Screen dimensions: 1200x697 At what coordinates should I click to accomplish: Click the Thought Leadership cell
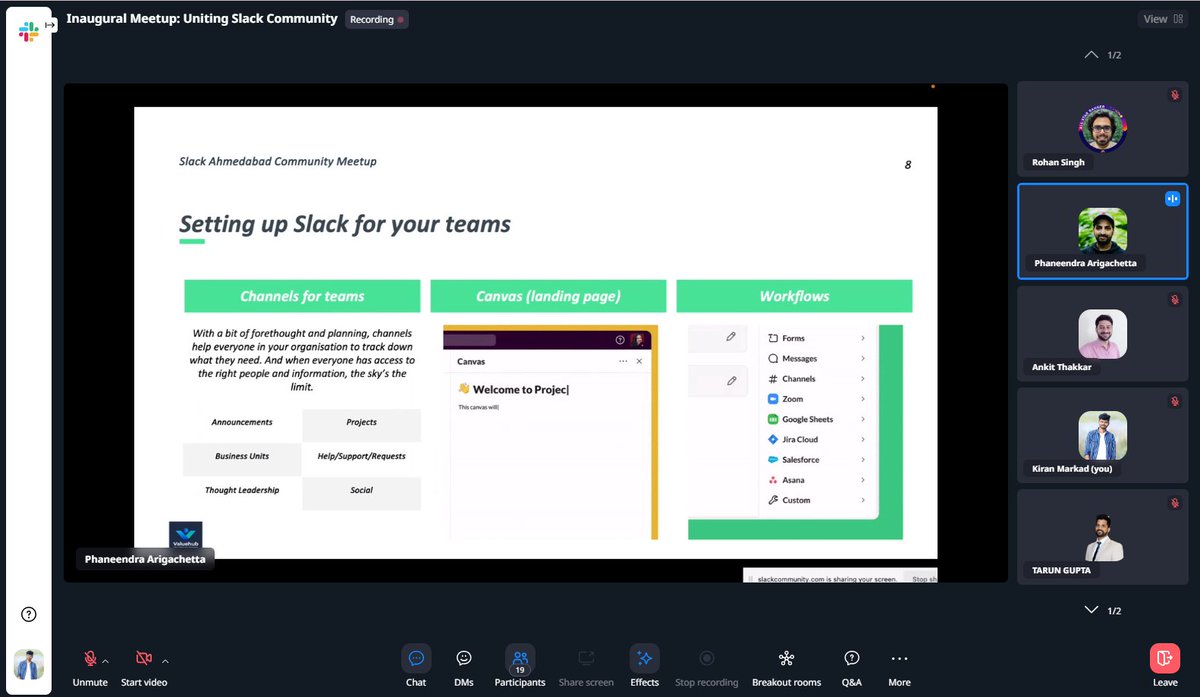[x=242, y=491]
